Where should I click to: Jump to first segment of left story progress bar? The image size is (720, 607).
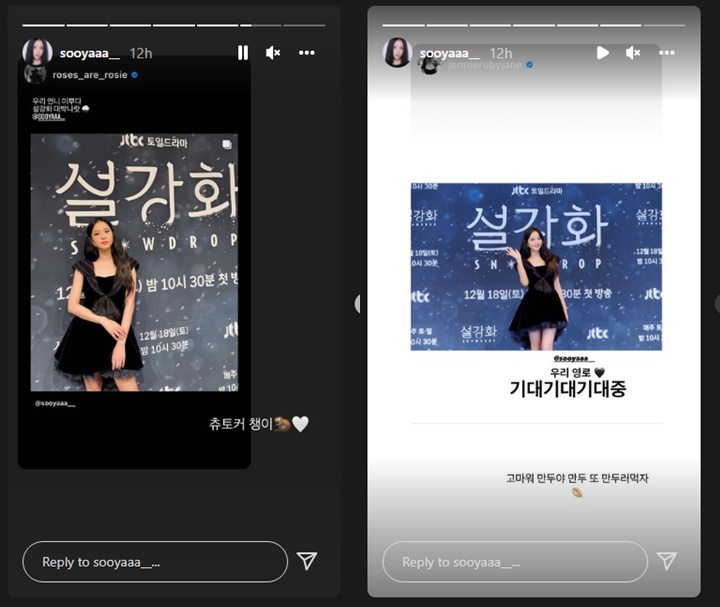[x=43, y=25]
